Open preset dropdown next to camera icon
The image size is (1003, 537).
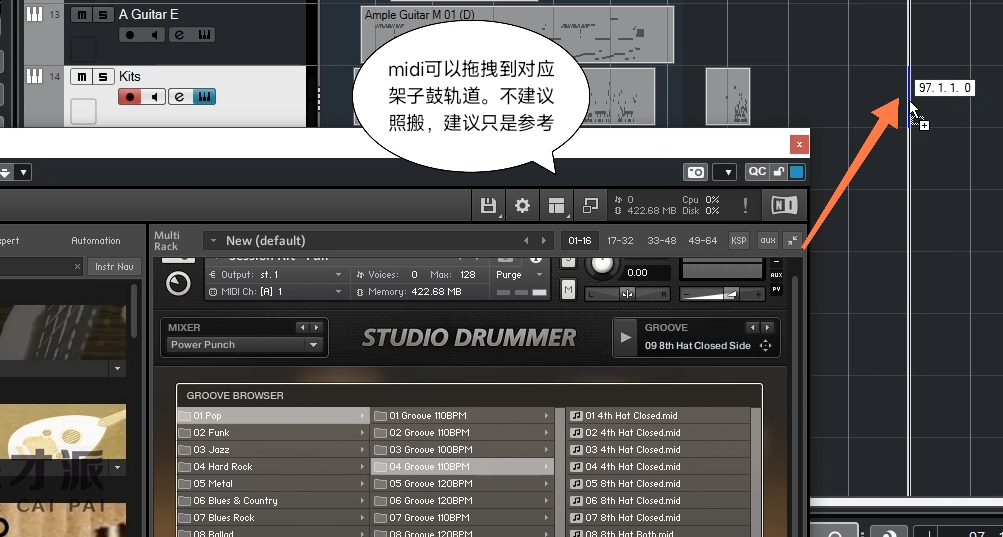725,172
